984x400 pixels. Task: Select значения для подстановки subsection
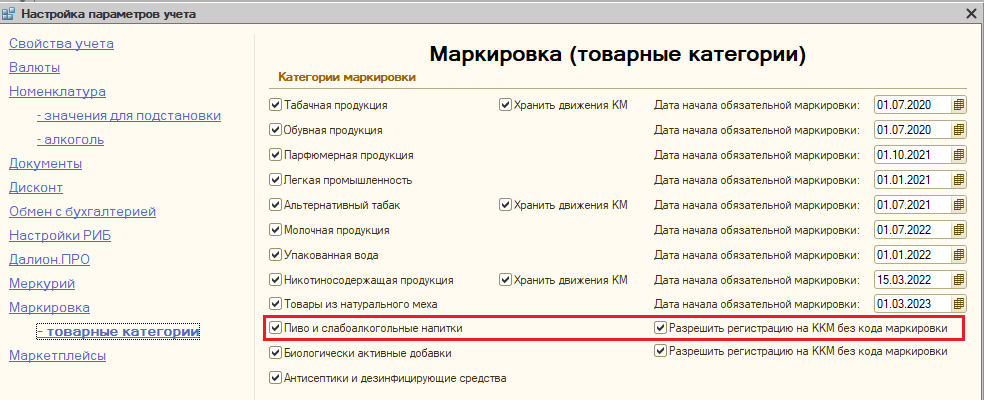pos(128,115)
